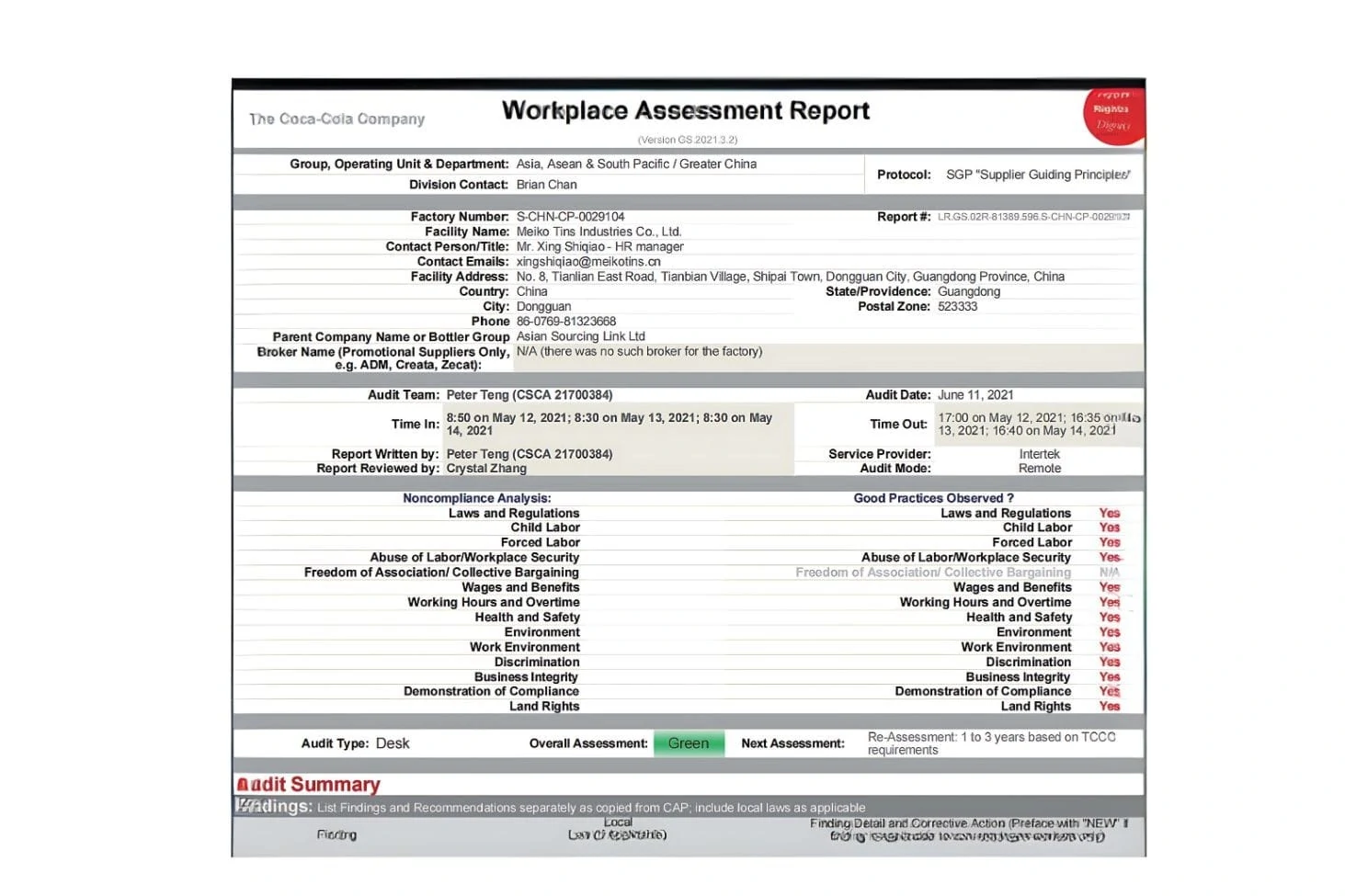The width and height of the screenshot is (1345, 896).
Task: Click reviewer name 'Crystal Zhang'
Action: pos(486,469)
